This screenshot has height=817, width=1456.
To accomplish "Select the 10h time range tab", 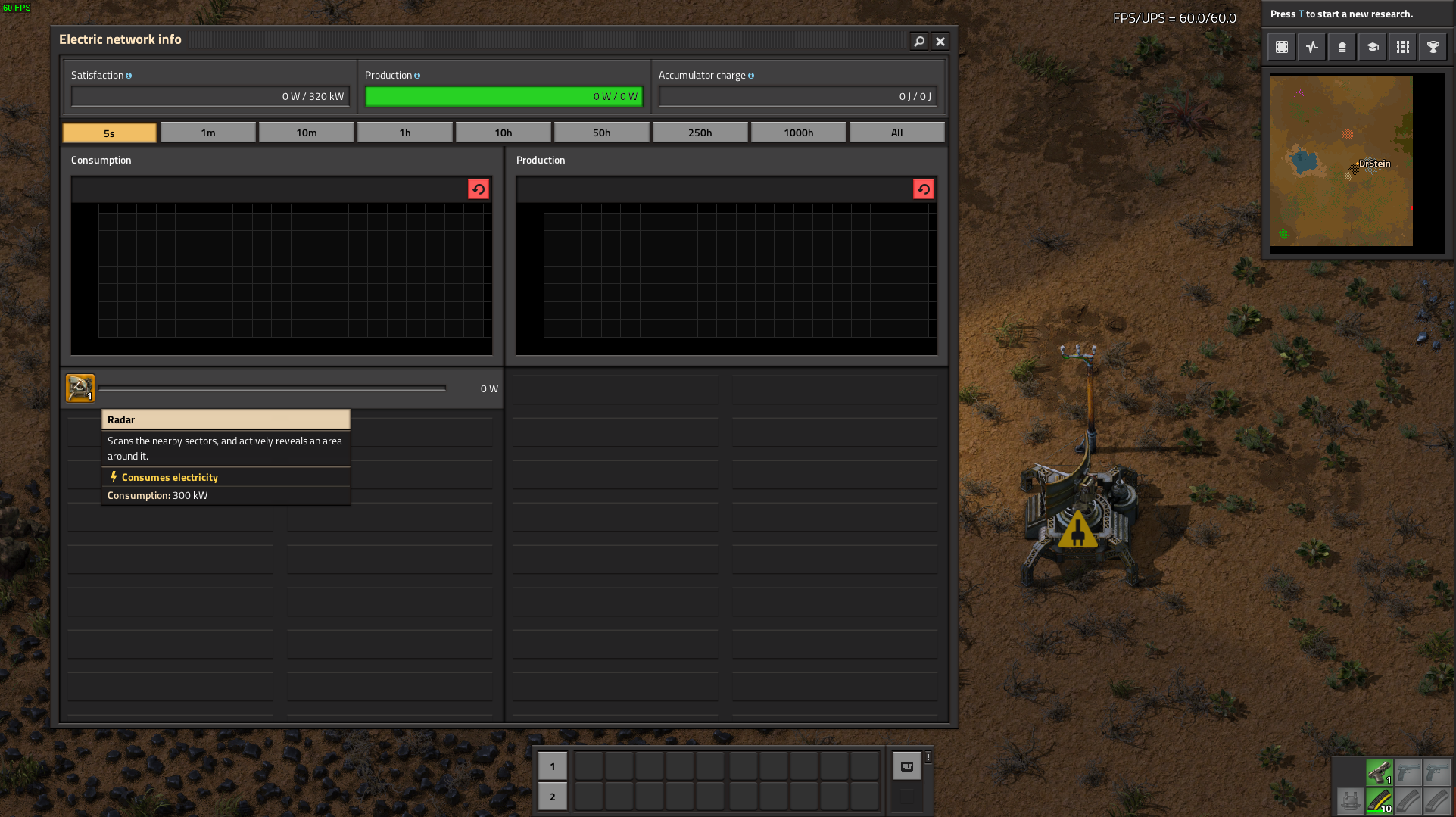I will pyautogui.click(x=504, y=133).
